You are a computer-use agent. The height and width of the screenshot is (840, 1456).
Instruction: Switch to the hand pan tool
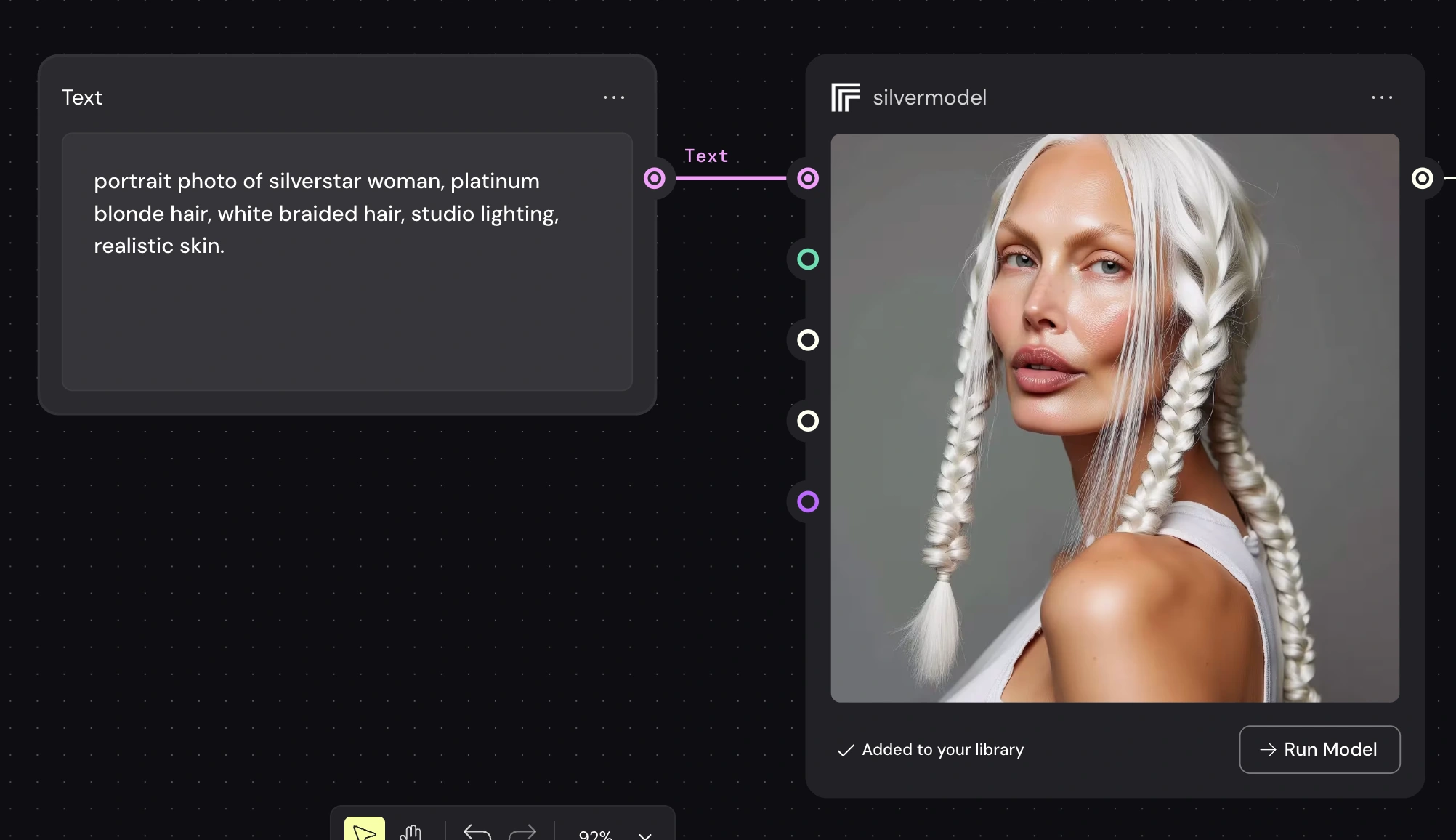tap(411, 832)
